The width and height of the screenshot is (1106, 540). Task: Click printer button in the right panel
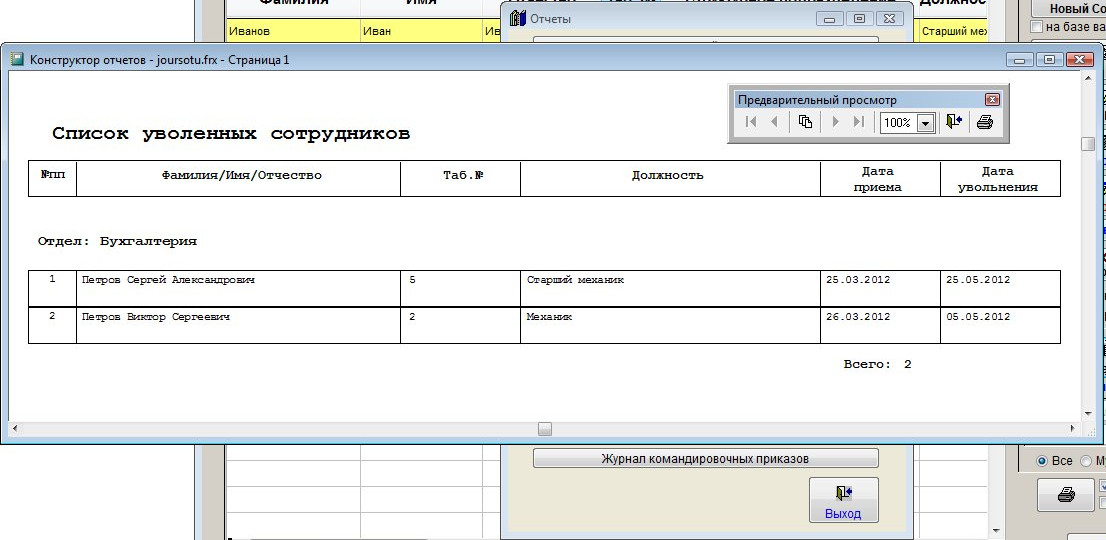pyautogui.click(x=1066, y=494)
